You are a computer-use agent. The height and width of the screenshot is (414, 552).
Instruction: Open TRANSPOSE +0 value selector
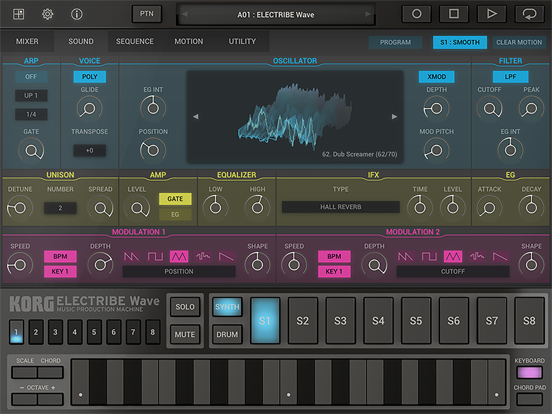[x=89, y=151]
